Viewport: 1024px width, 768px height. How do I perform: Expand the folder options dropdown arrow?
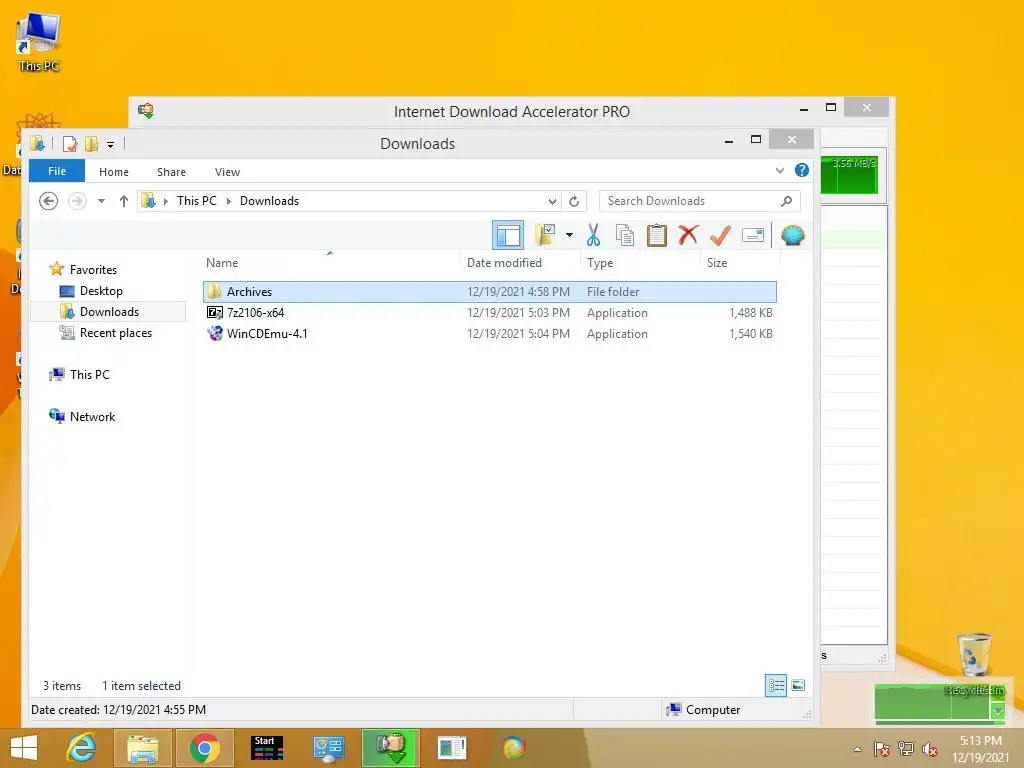click(569, 235)
